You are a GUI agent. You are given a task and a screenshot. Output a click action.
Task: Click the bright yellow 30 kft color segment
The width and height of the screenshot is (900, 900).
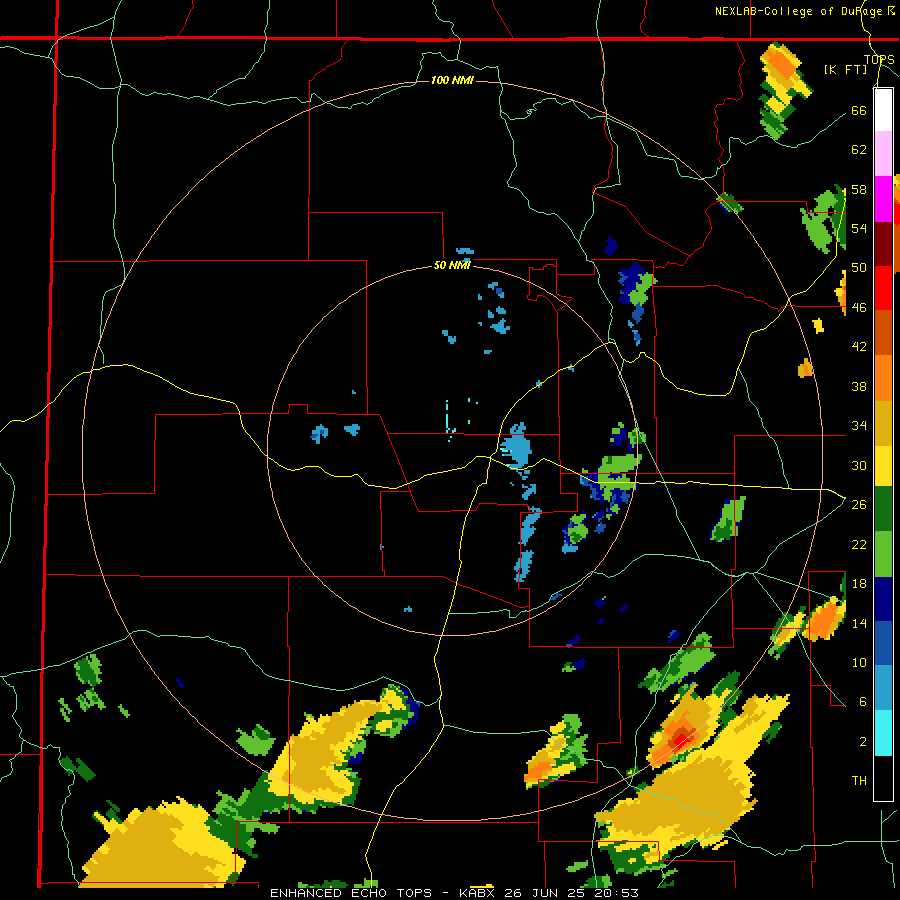pyautogui.click(x=883, y=465)
